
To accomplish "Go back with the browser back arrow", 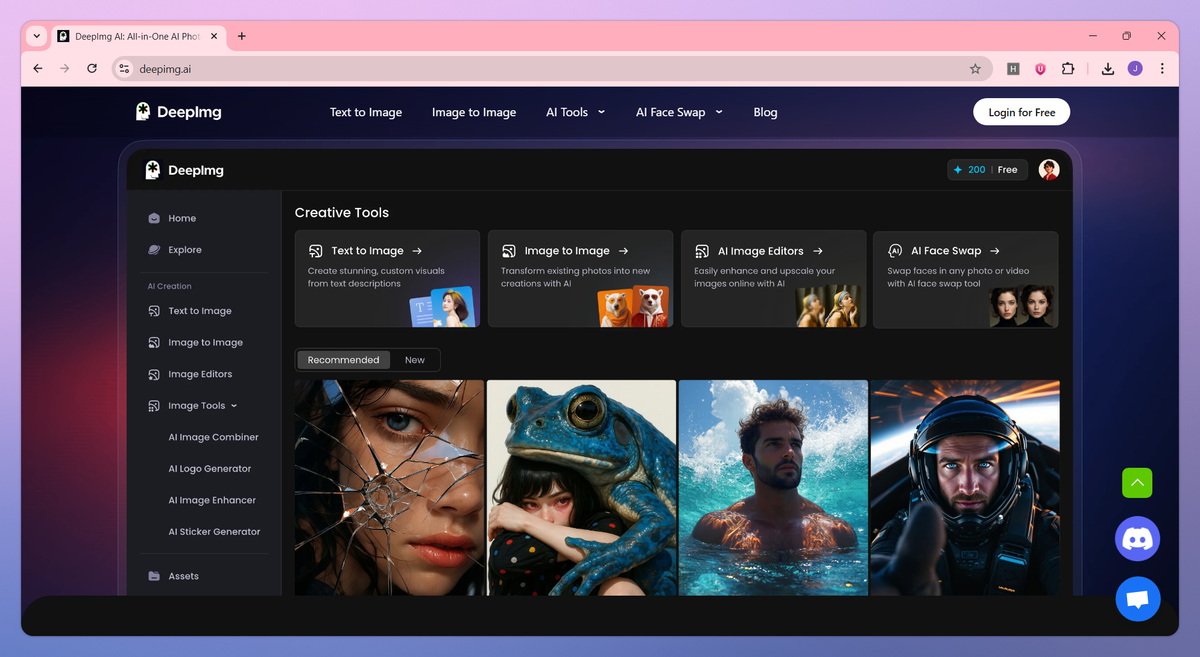I will pos(38,69).
